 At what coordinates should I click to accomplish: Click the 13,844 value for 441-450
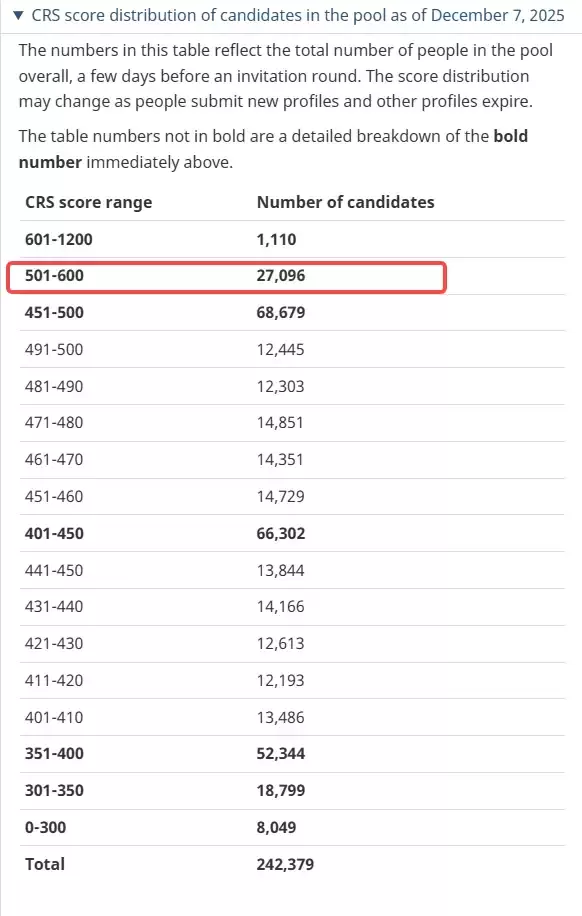[280, 570]
